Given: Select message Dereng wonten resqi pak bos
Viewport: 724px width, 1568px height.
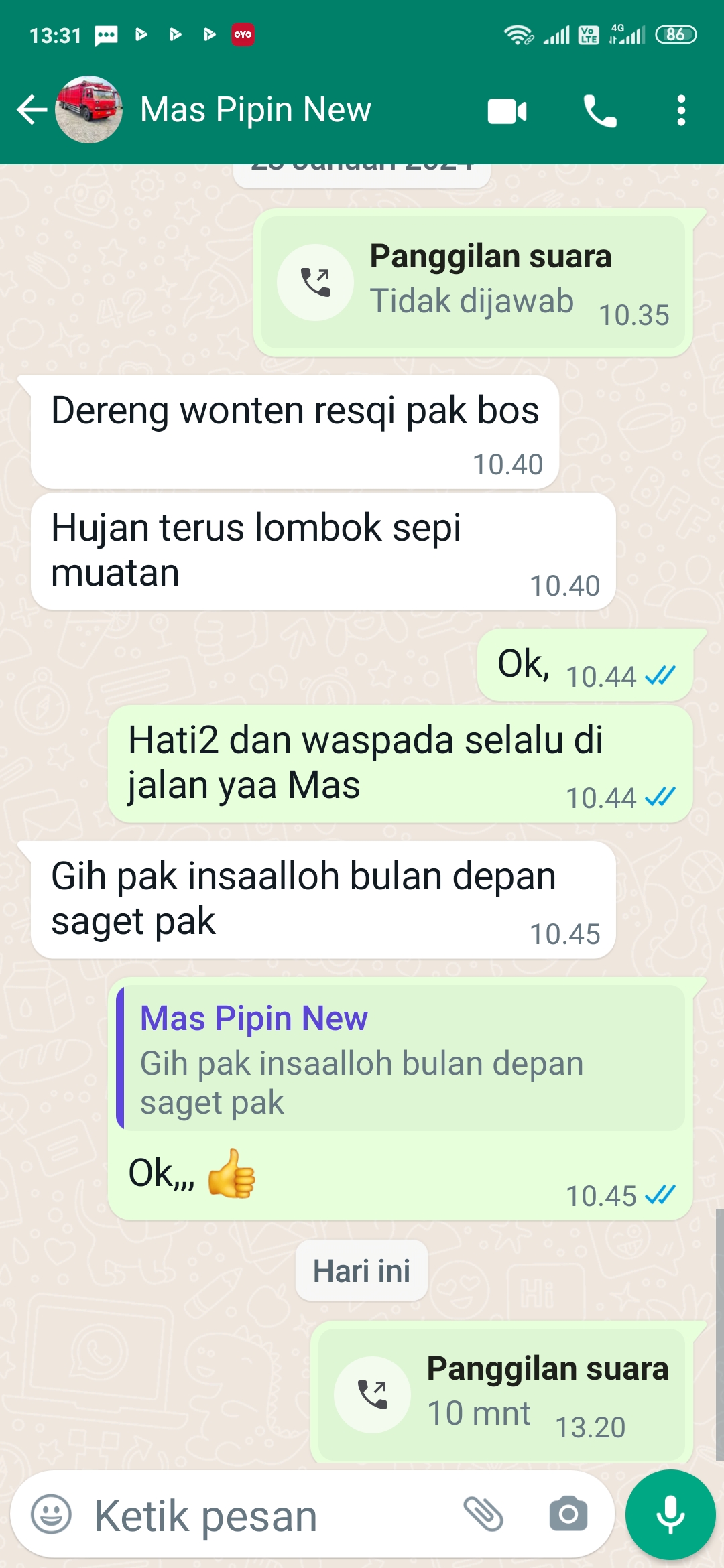Looking at the screenshot, I should [295, 432].
